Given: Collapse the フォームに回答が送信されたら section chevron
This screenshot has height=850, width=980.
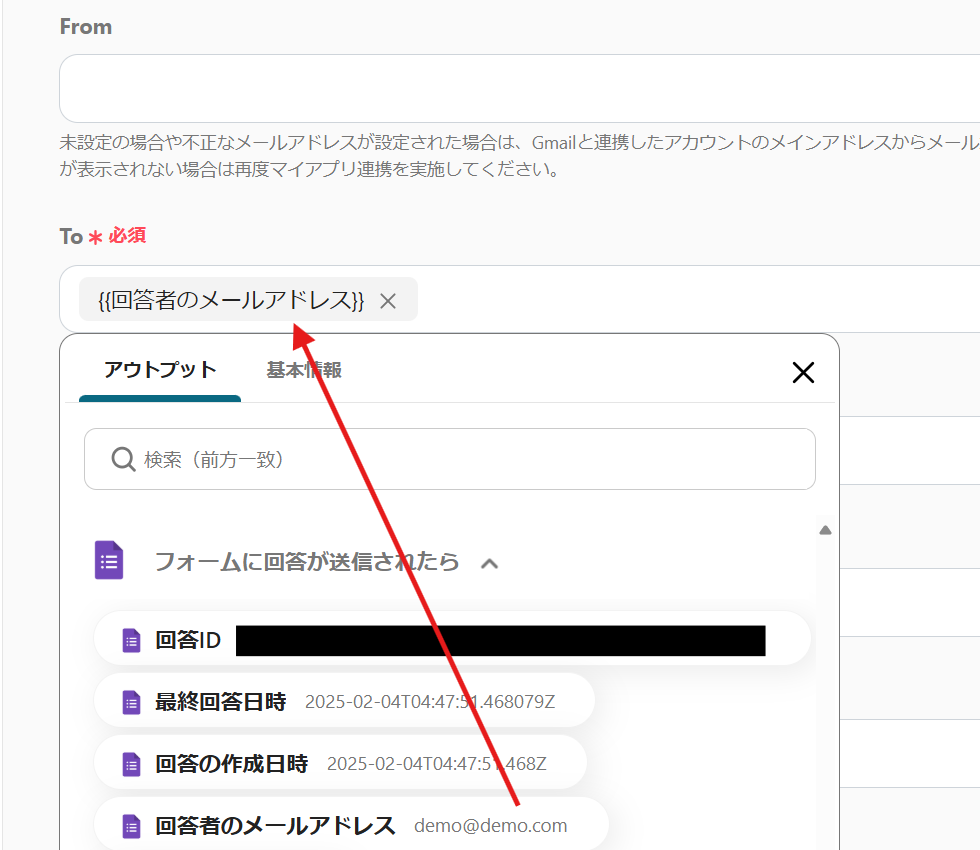Looking at the screenshot, I should 489,563.
